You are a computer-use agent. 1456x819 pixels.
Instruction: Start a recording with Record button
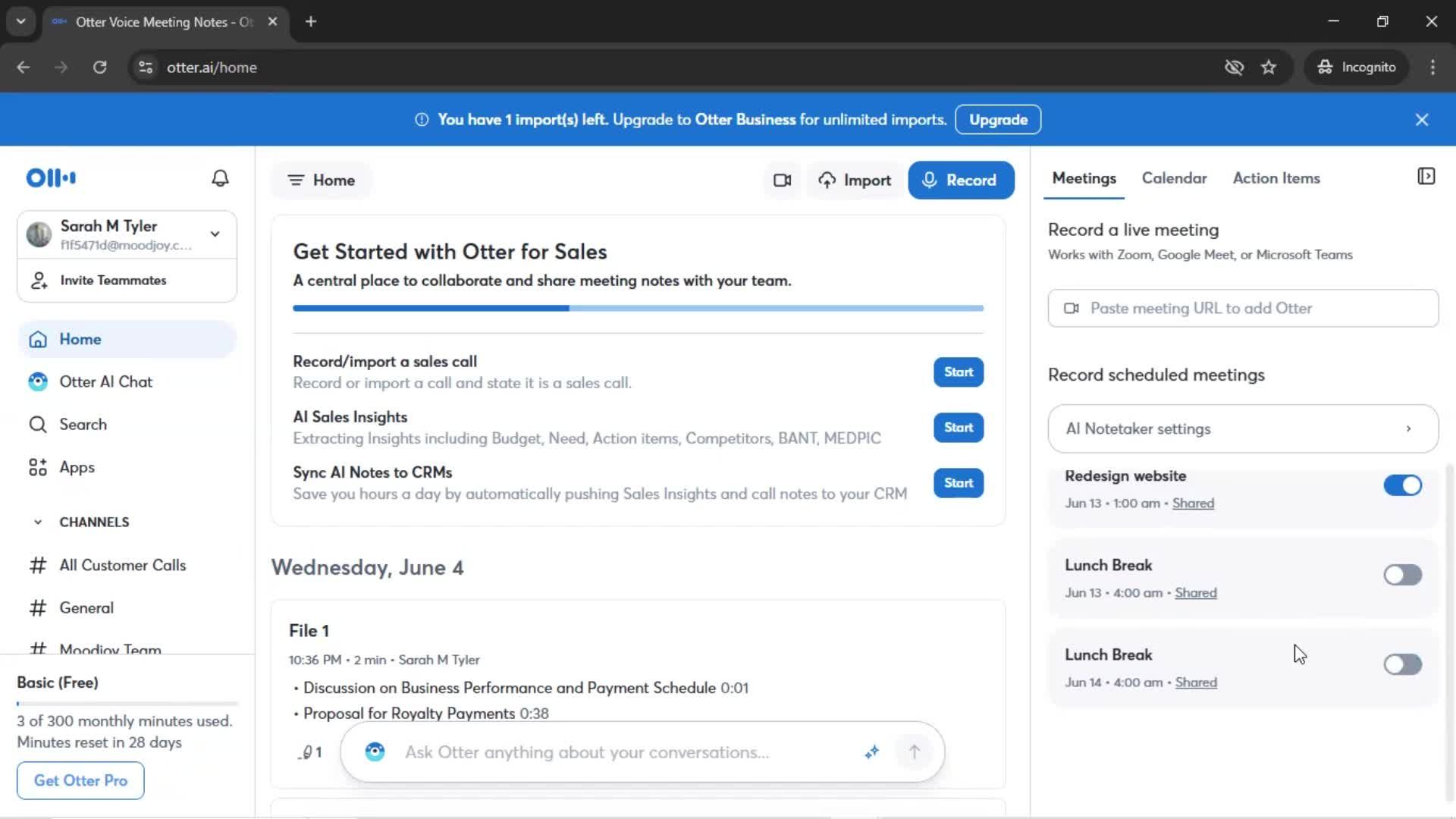(x=961, y=180)
